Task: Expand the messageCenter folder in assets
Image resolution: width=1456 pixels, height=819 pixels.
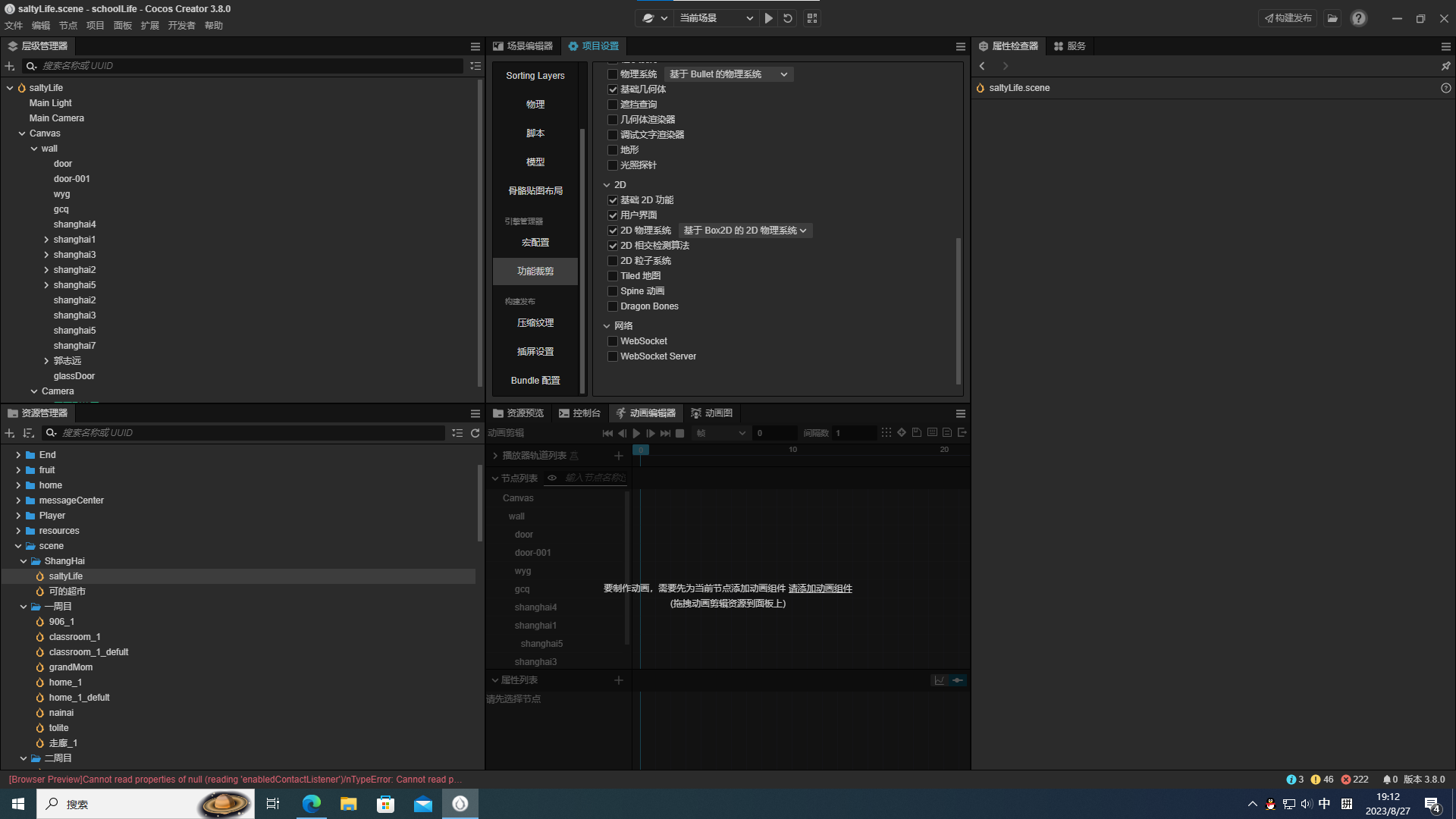Action: 18,500
